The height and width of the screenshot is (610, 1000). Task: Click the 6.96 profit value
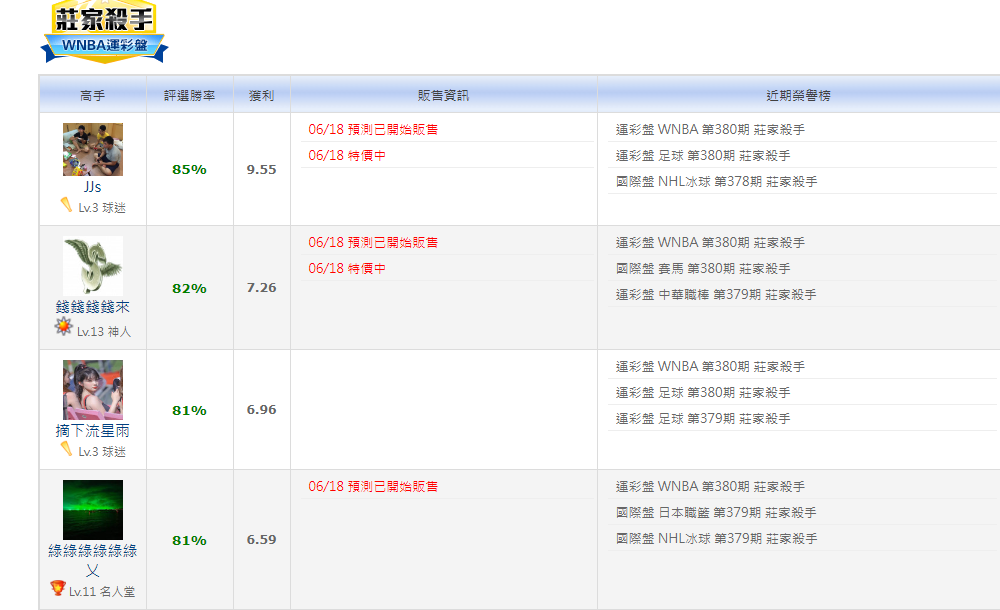point(261,410)
